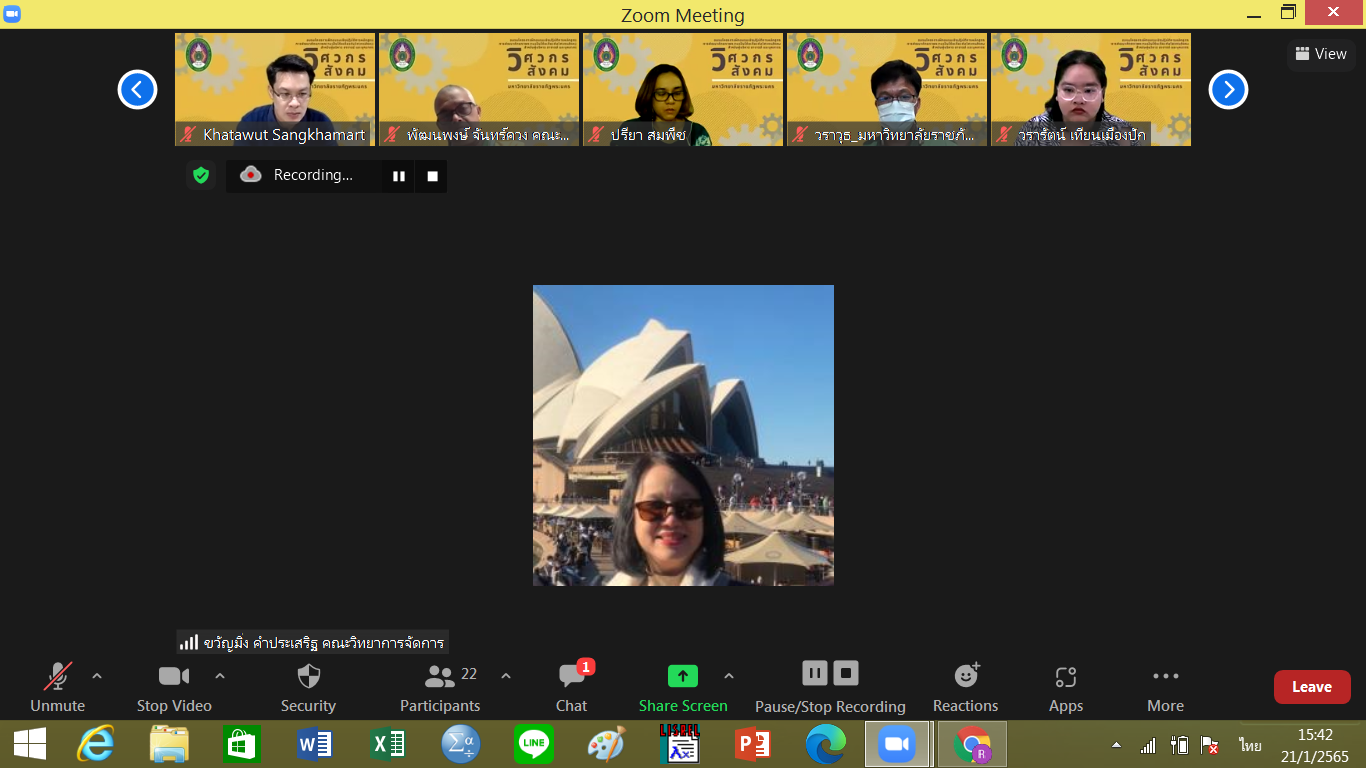
Task: Select ปริยา สมพืช video thumbnail
Action: pos(683,90)
